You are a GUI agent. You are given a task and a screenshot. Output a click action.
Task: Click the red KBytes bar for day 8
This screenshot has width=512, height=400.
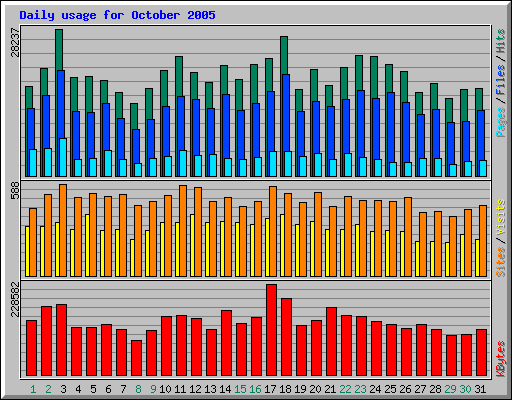click(x=136, y=358)
